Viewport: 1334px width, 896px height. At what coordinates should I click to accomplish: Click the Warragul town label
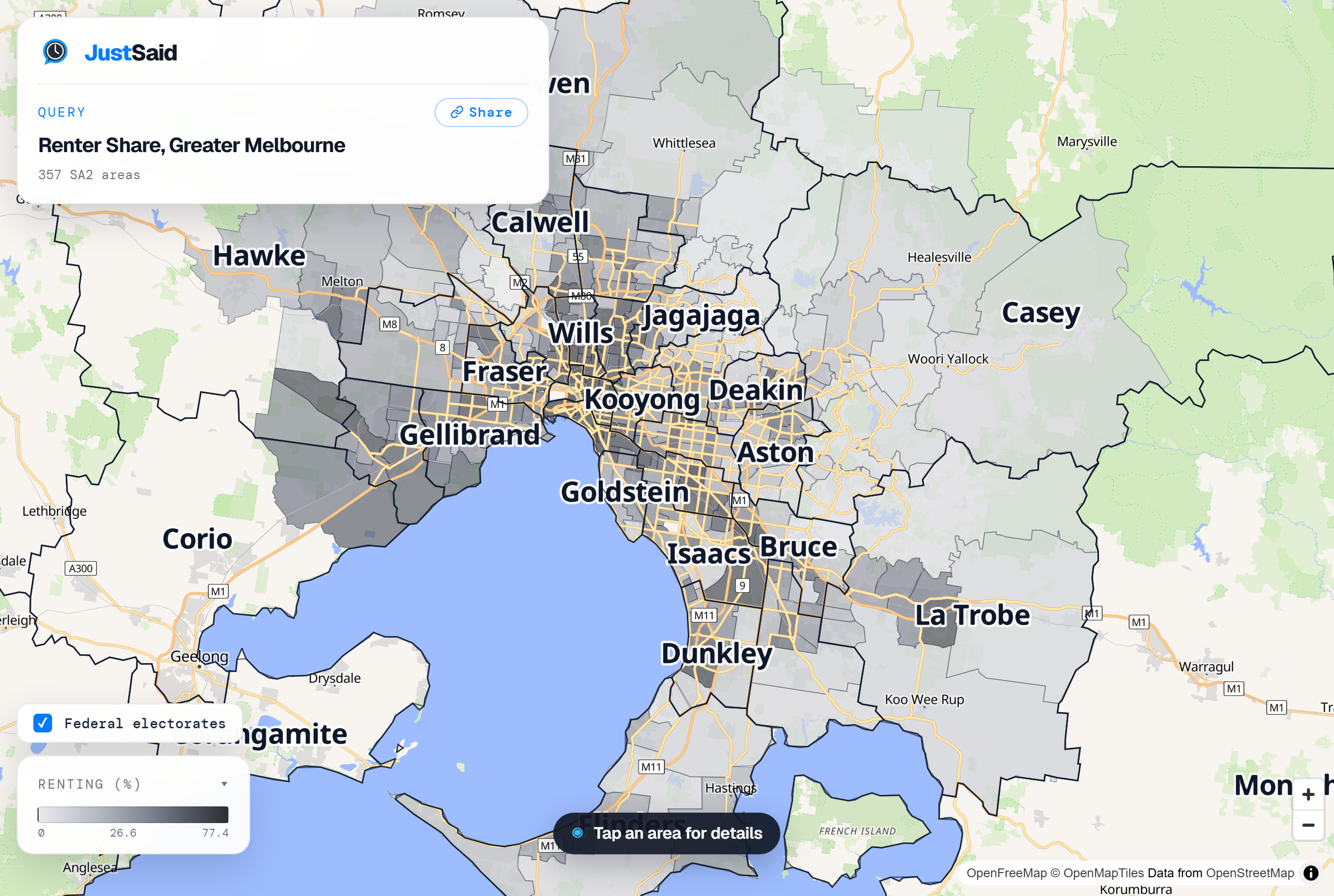tap(1206, 667)
